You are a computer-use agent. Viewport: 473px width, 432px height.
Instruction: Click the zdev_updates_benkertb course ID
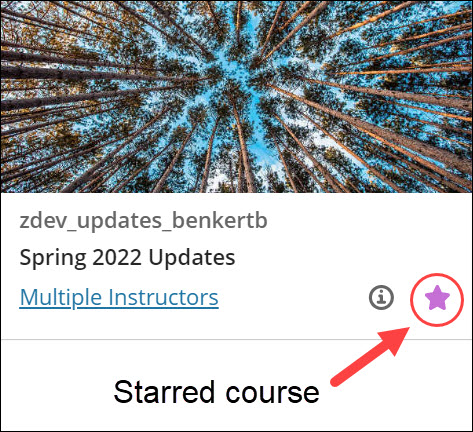coord(143,221)
